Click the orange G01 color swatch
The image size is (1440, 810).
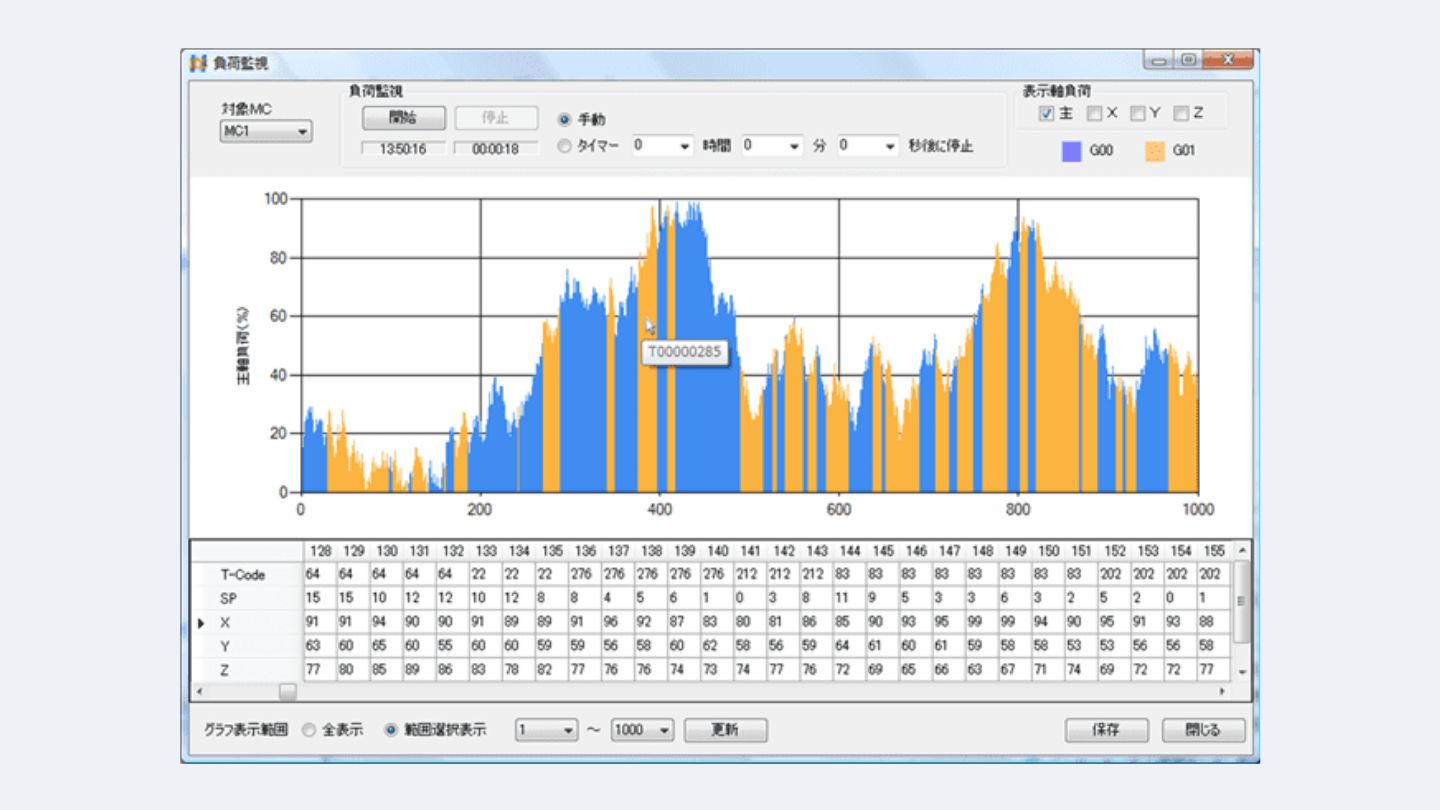1155,152
